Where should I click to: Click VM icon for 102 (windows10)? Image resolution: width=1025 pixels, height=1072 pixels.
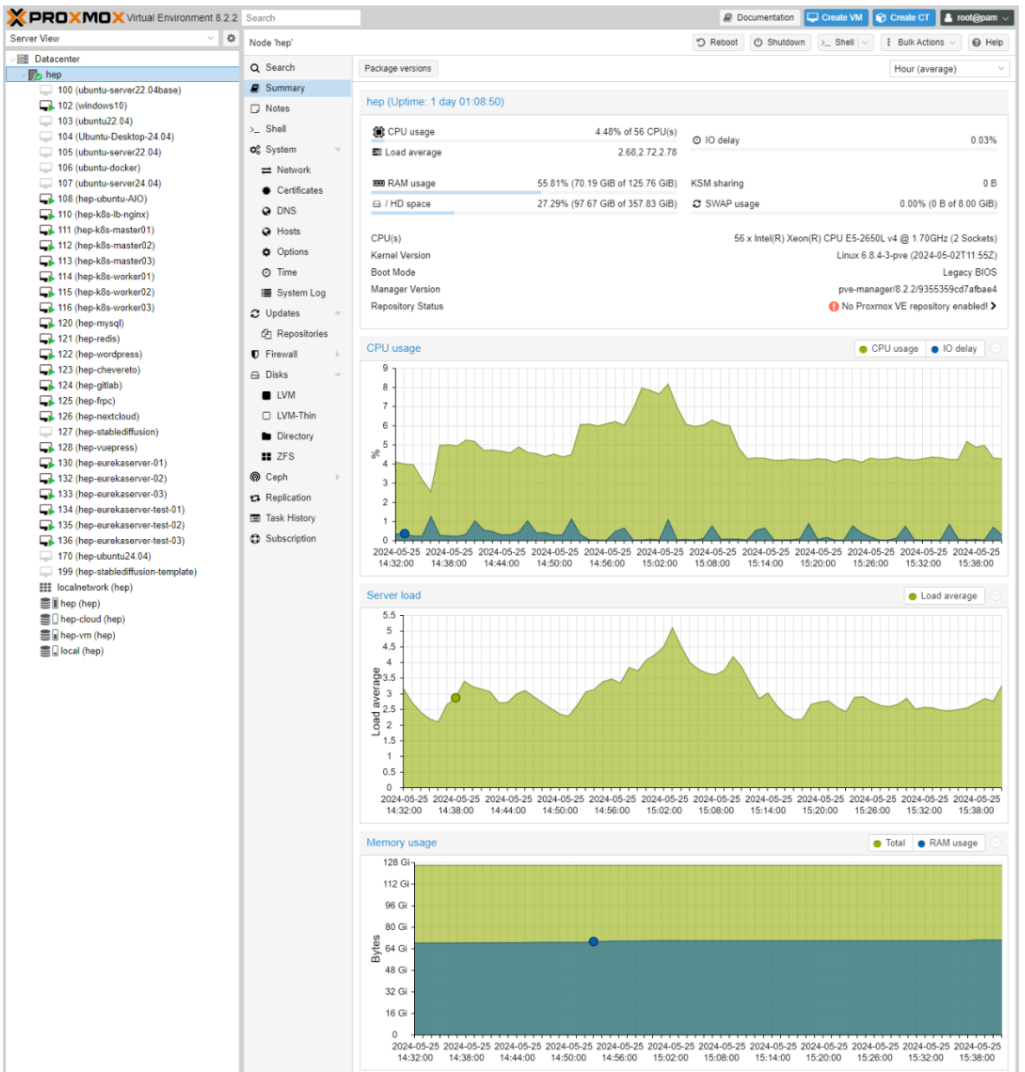click(x=46, y=106)
